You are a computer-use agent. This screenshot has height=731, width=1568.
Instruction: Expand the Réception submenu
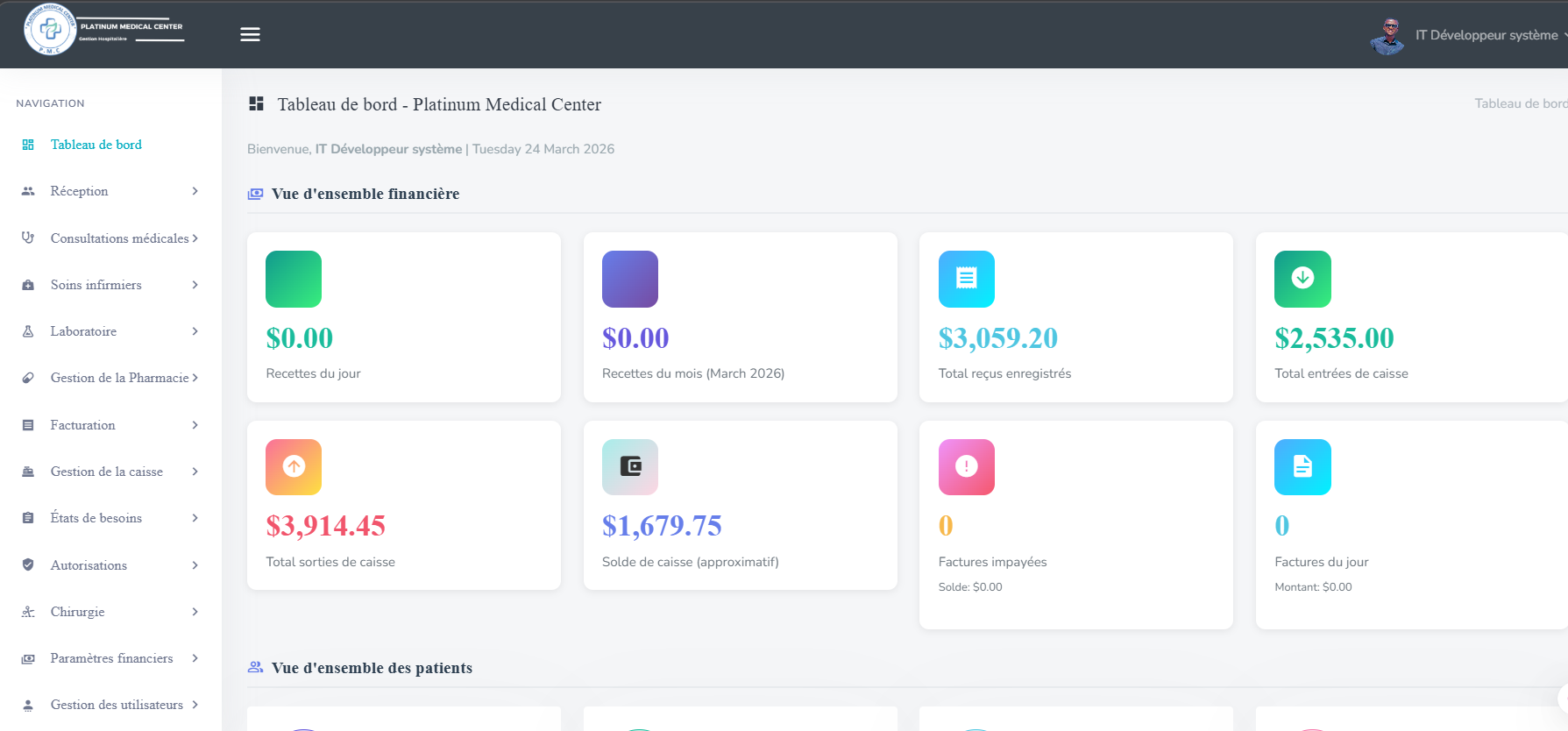click(110, 191)
